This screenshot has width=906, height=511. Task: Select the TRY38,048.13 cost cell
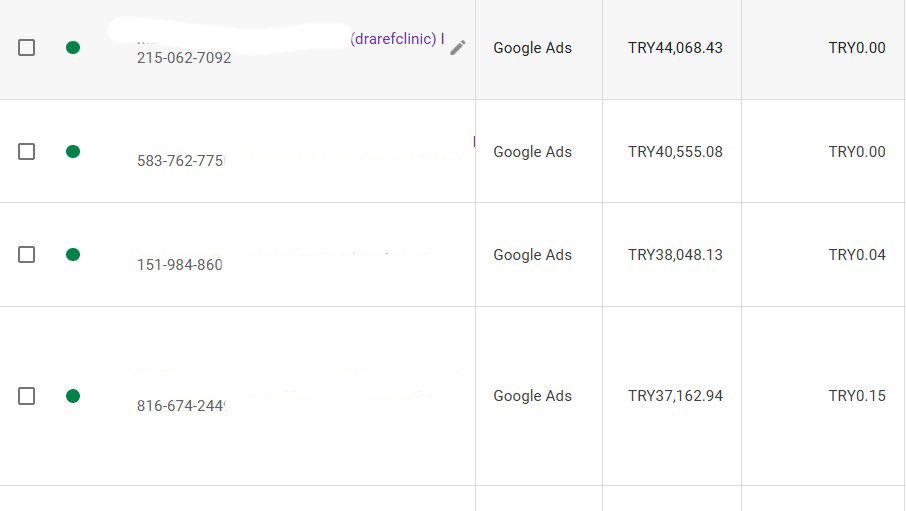click(x=672, y=255)
